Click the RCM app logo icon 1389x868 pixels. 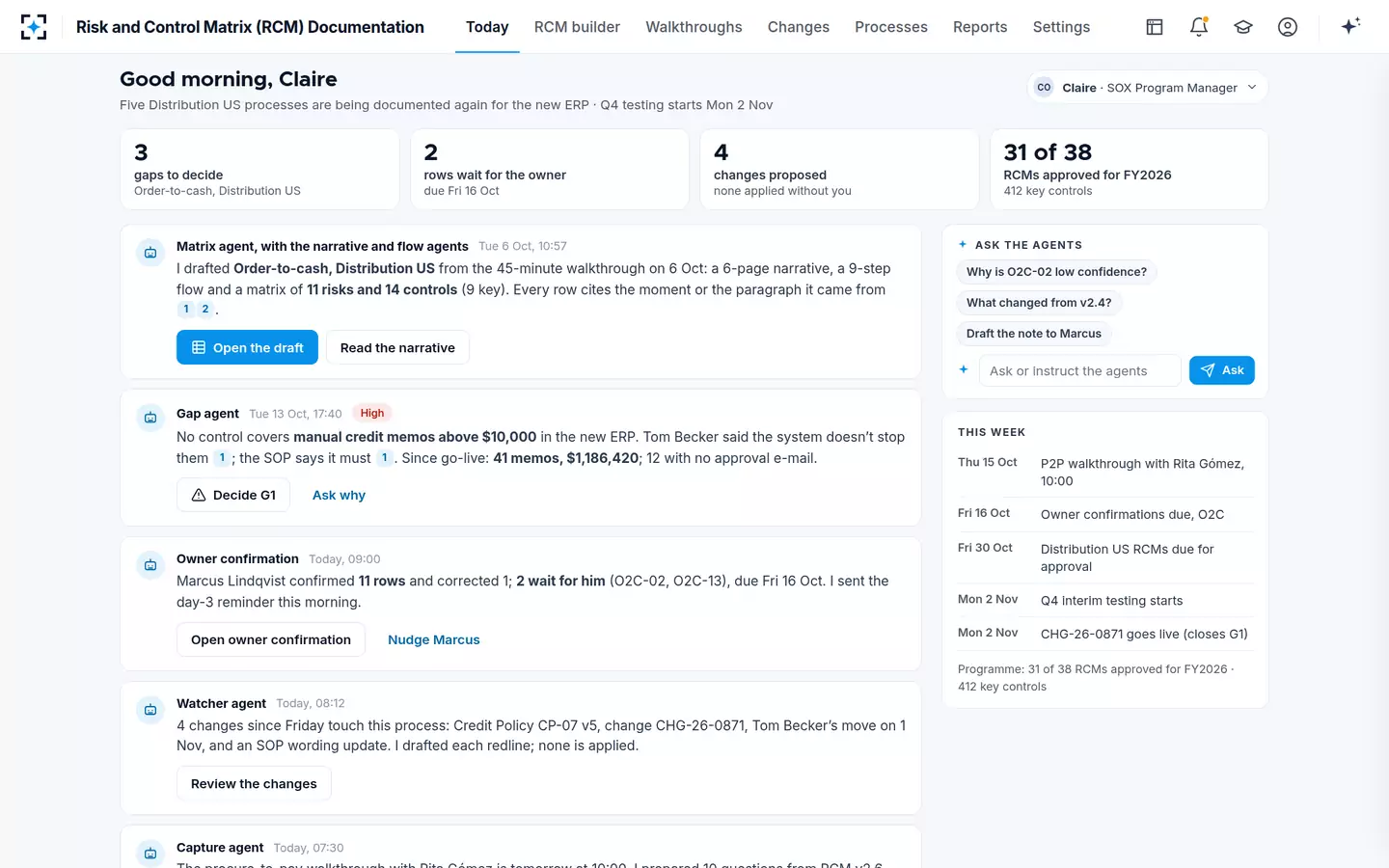[34, 27]
